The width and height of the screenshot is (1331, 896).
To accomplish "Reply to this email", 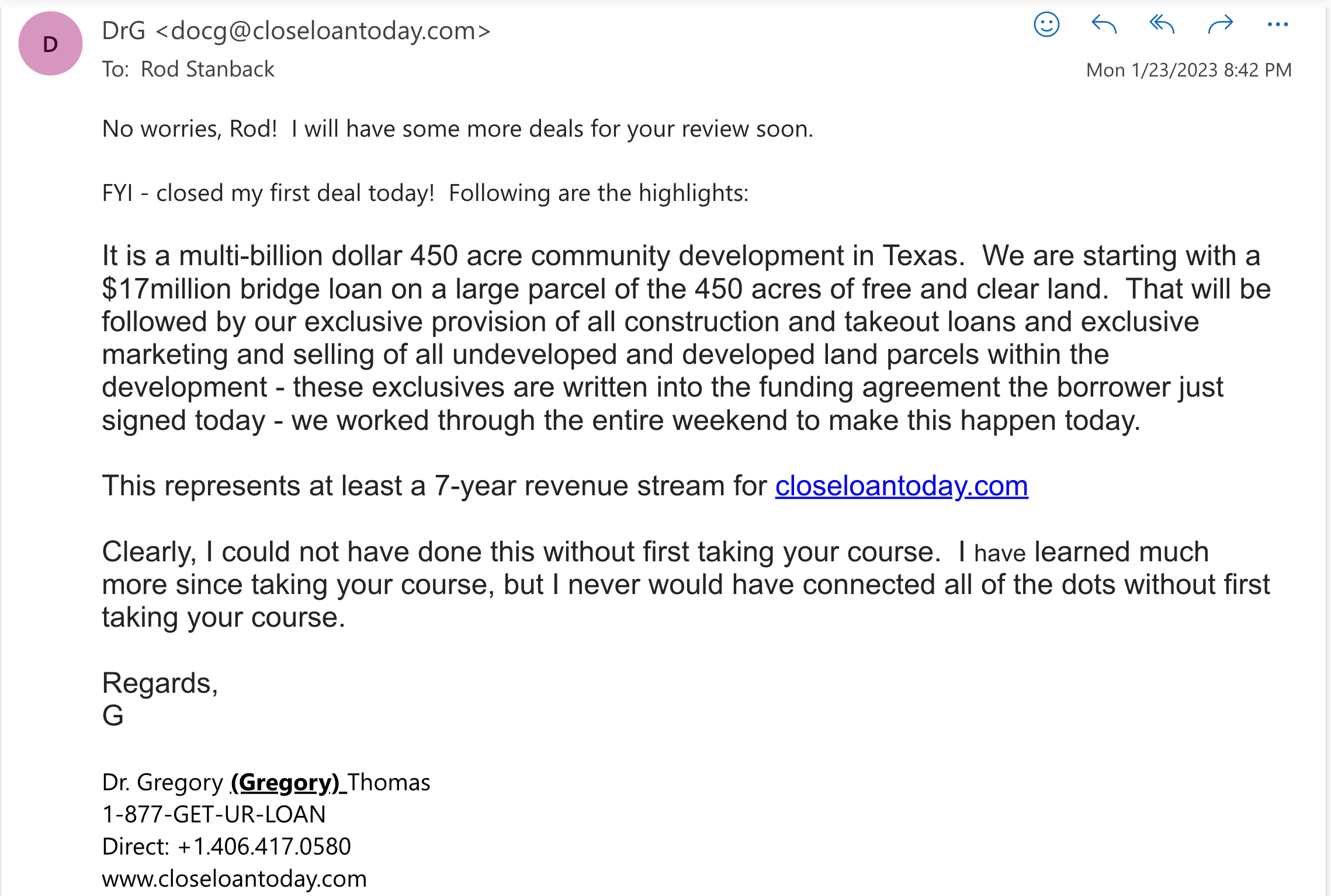I will click(x=1104, y=25).
